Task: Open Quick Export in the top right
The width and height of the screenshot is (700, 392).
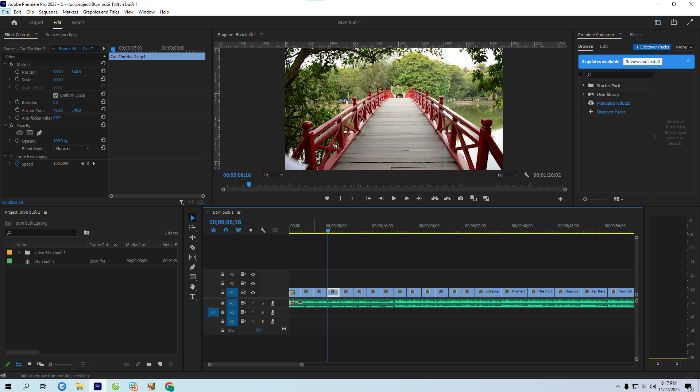Action: pos(674,22)
